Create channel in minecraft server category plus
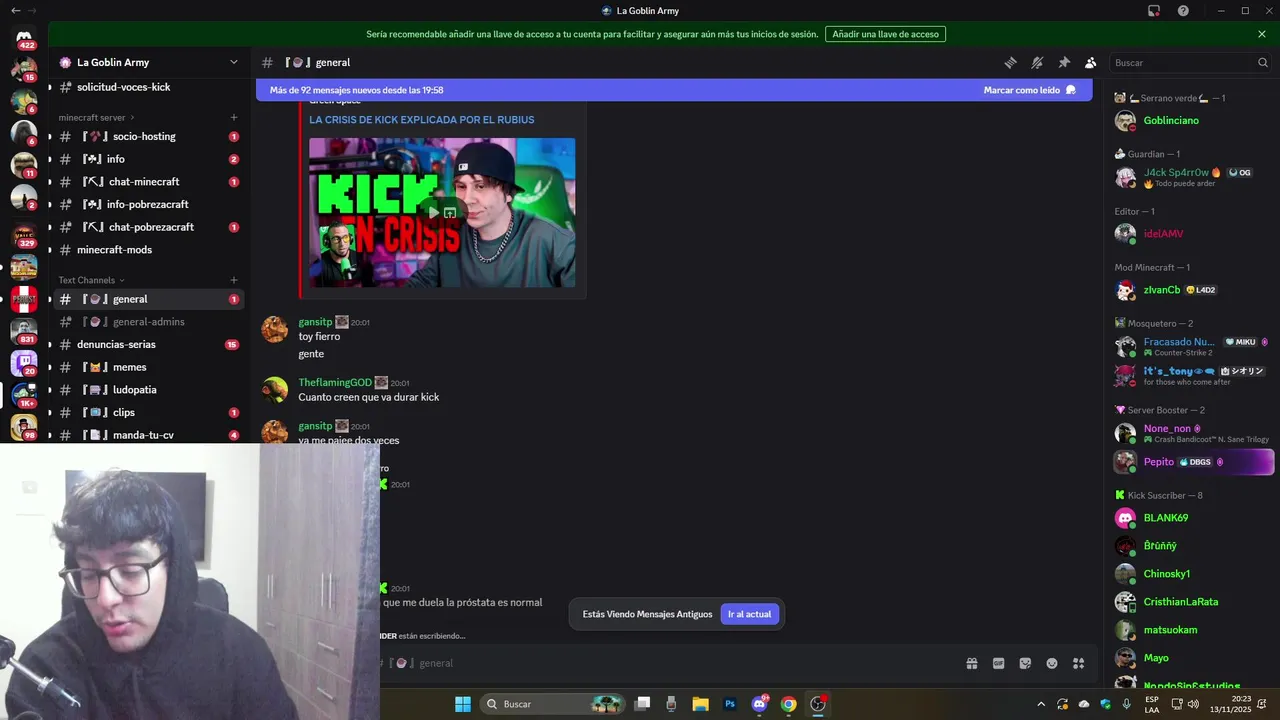 tap(234, 118)
